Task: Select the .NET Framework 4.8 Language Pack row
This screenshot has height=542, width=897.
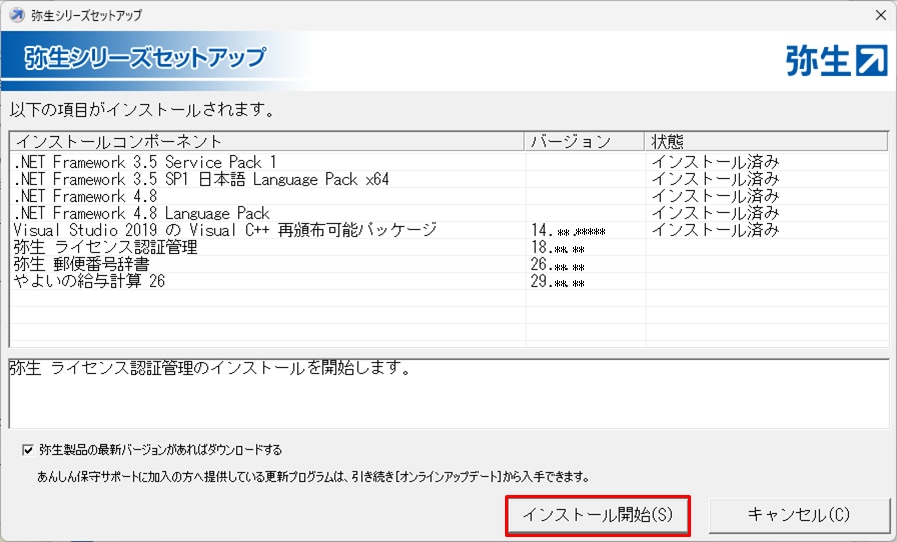Action: pos(142,213)
